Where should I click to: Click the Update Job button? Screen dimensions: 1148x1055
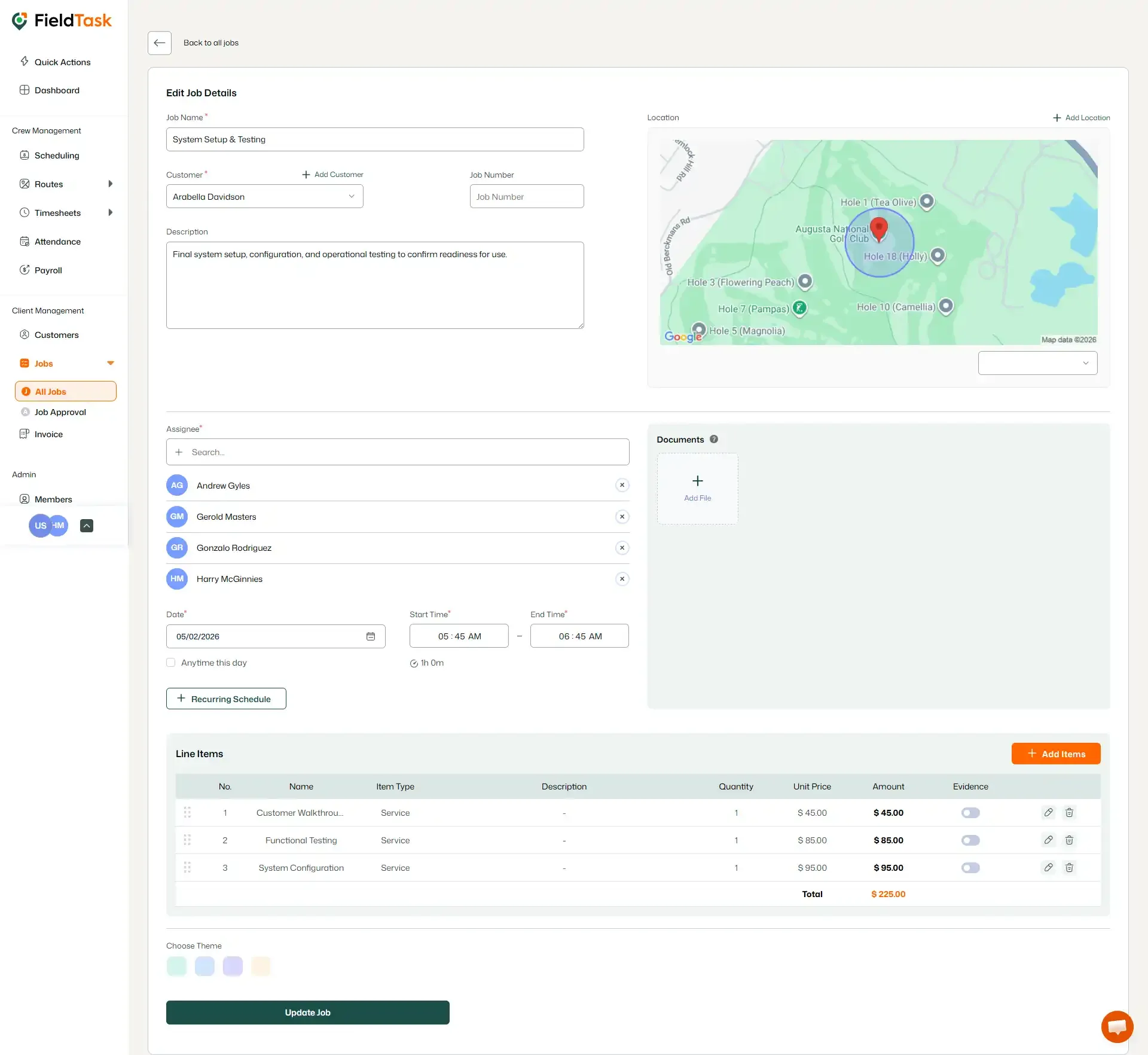coord(307,1012)
